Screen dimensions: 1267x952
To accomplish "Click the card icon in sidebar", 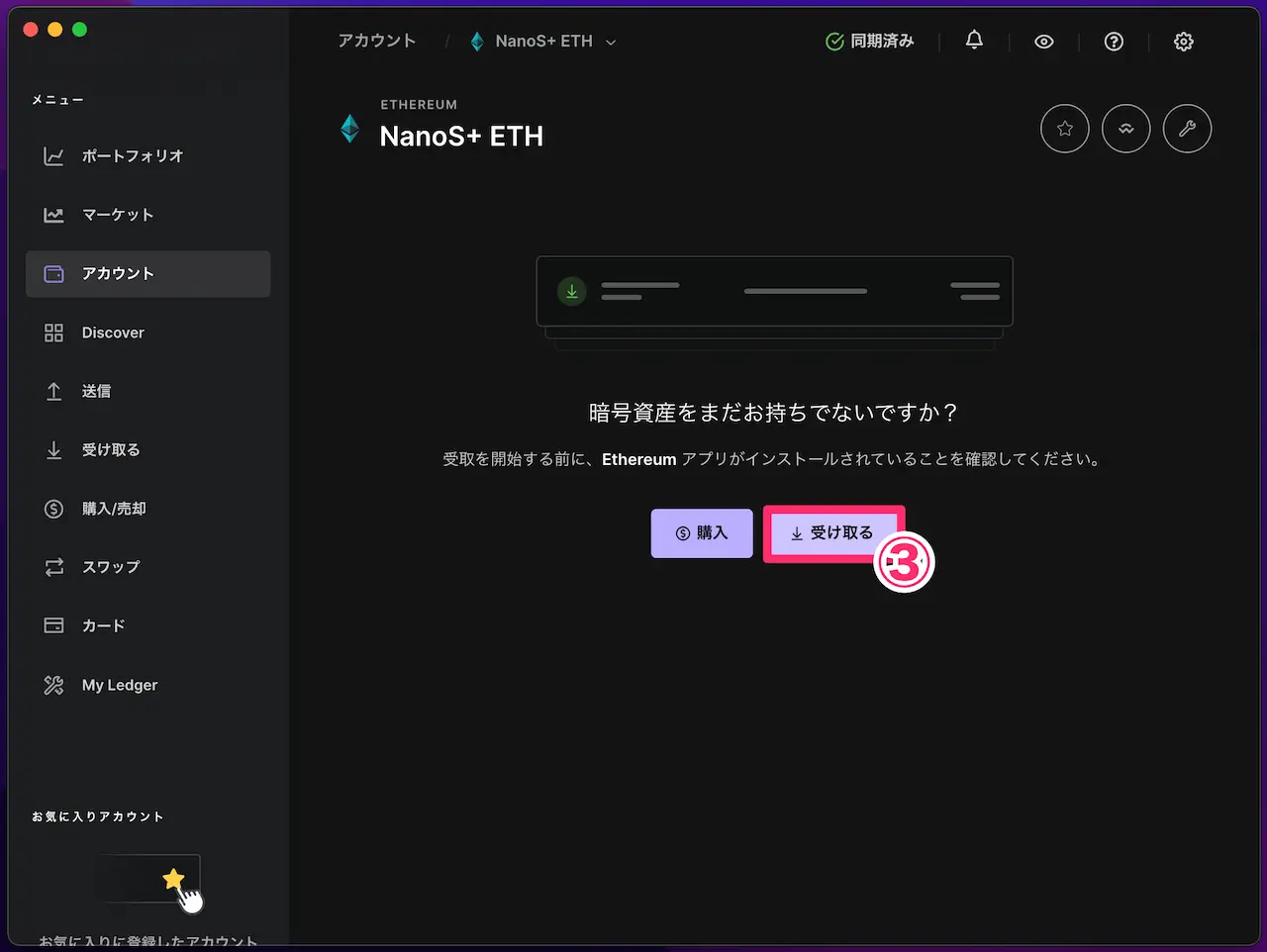I will coord(53,625).
